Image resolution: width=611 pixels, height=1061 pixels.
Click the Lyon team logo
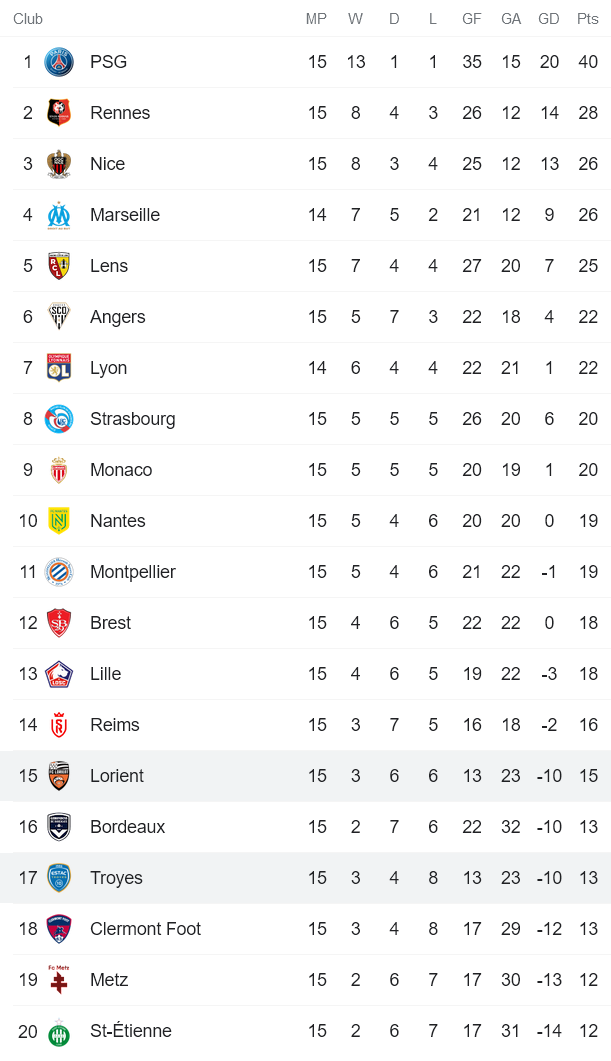pos(59,368)
